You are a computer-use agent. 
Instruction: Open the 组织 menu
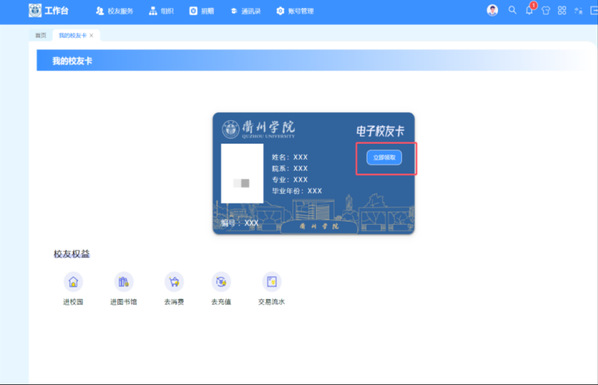(161, 11)
